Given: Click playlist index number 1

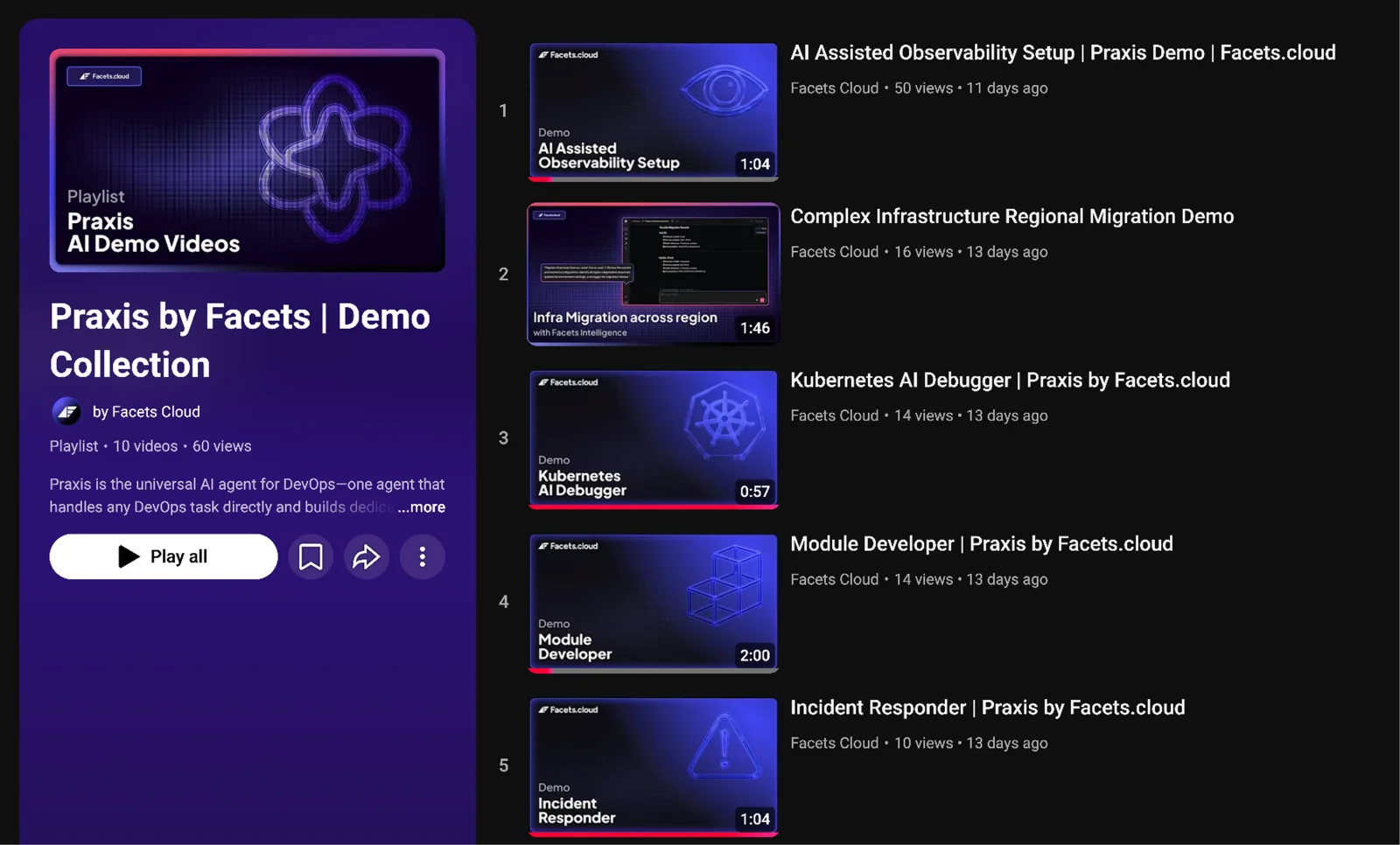Looking at the screenshot, I should coord(503,111).
